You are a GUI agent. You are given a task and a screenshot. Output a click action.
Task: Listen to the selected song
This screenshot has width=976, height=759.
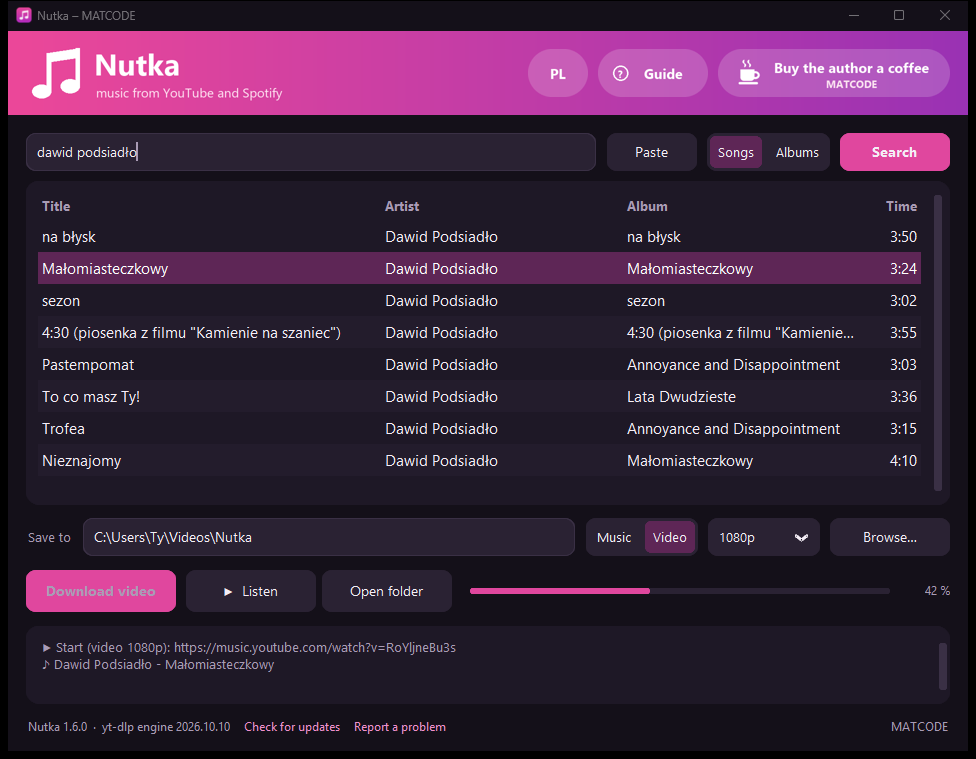(x=251, y=591)
